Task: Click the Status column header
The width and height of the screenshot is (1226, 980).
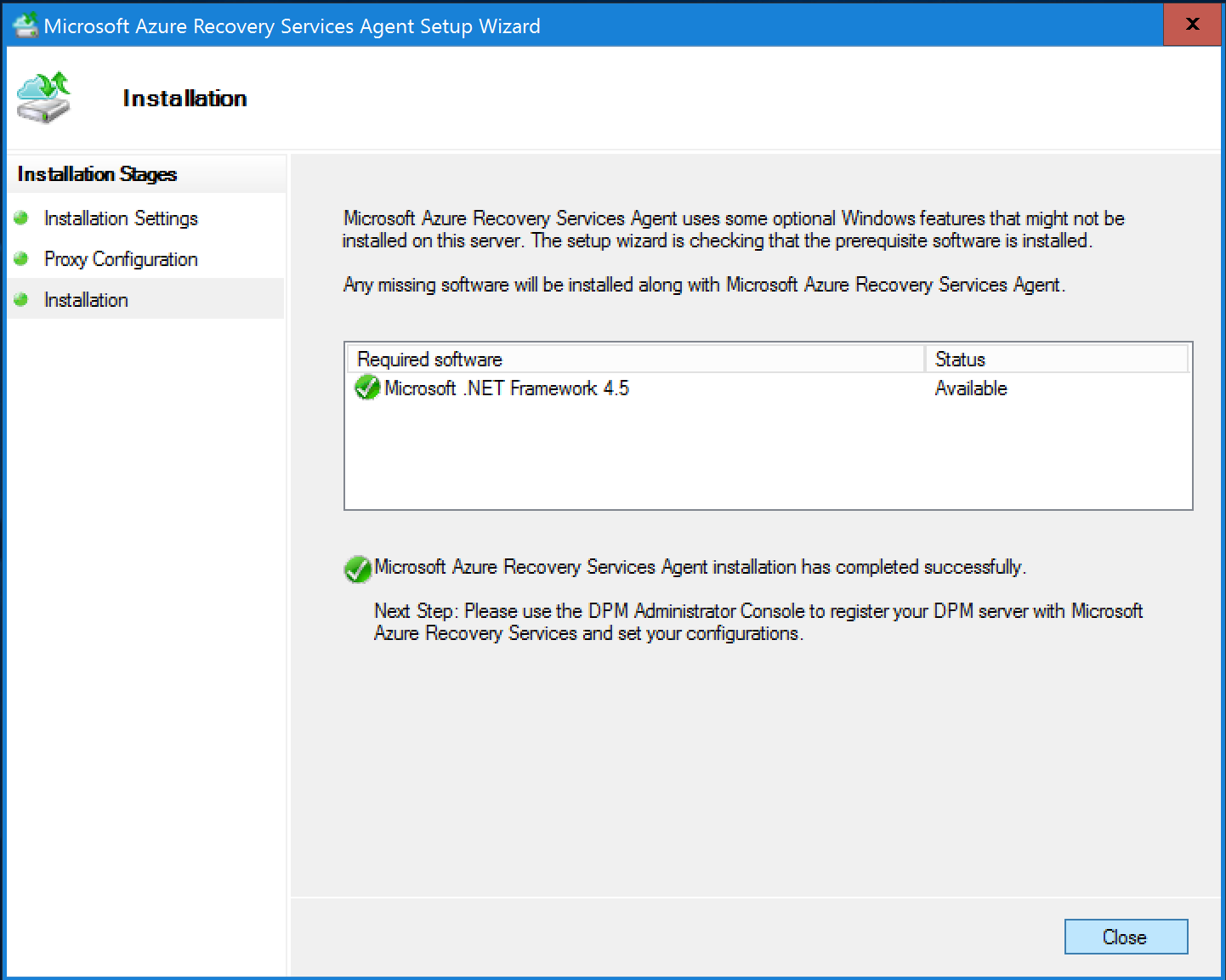Action: click(x=1056, y=359)
